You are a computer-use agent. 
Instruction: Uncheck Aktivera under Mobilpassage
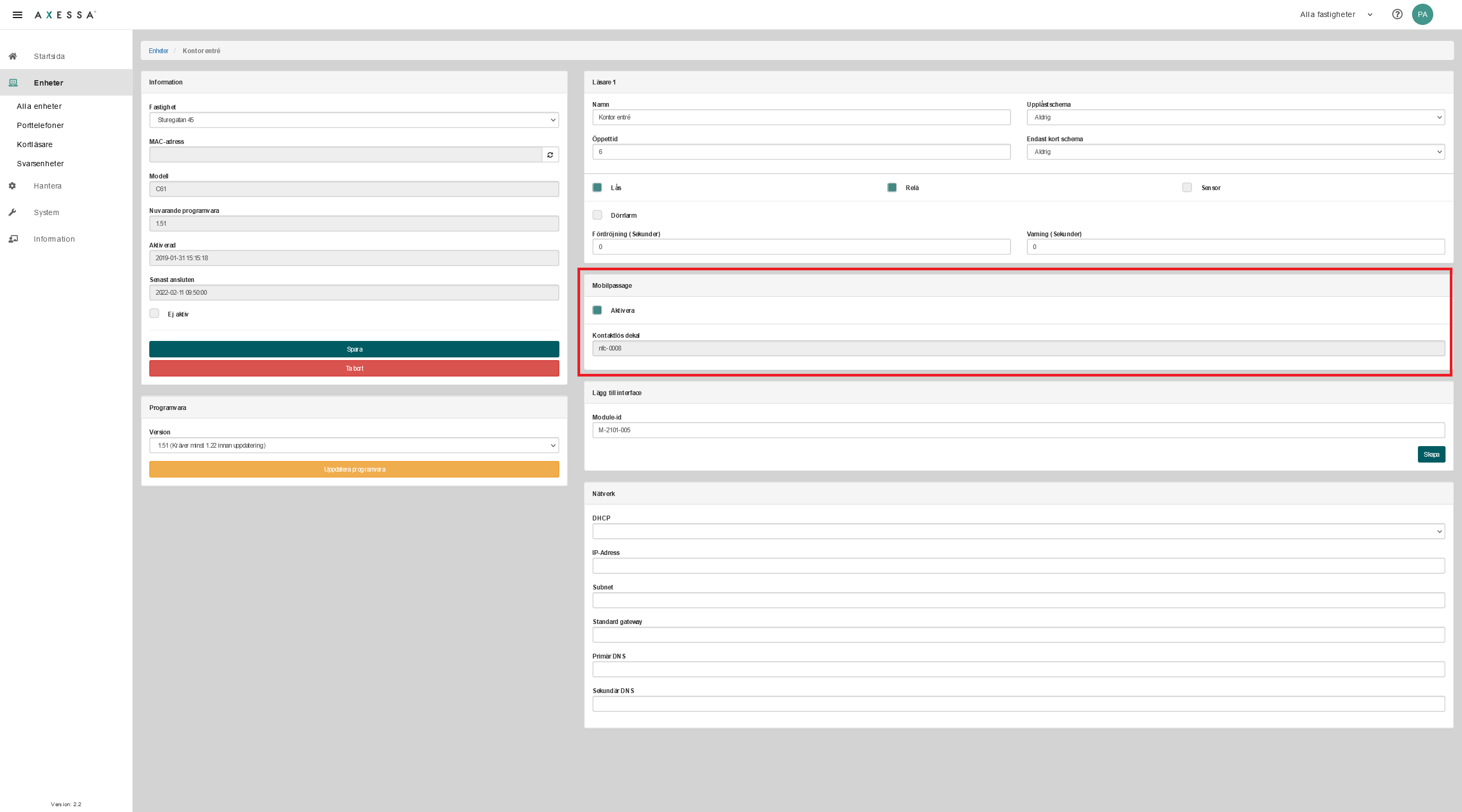tap(597, 310)
